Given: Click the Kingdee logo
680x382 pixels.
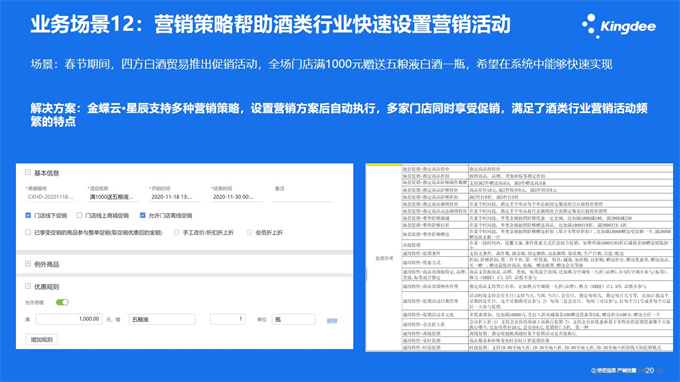Looking at the screenshot, I should [619, 26].
